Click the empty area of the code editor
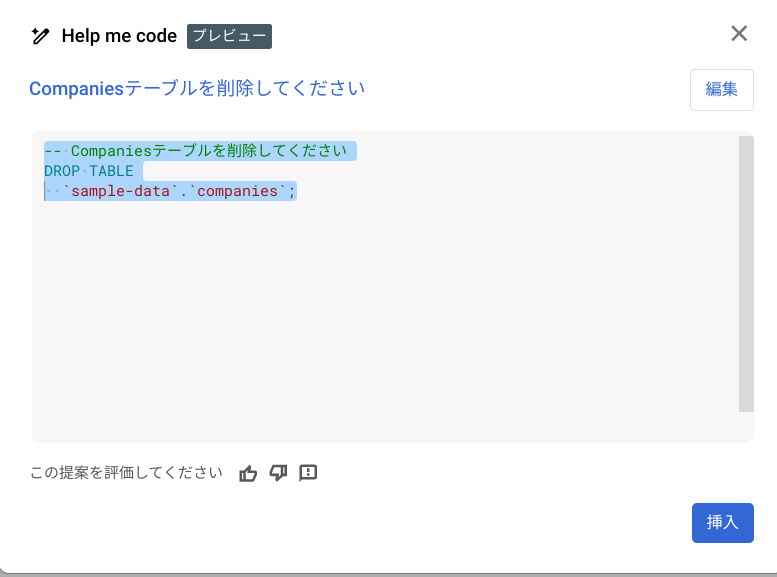Viewport: 777px width, 577px height. (385, 317)
